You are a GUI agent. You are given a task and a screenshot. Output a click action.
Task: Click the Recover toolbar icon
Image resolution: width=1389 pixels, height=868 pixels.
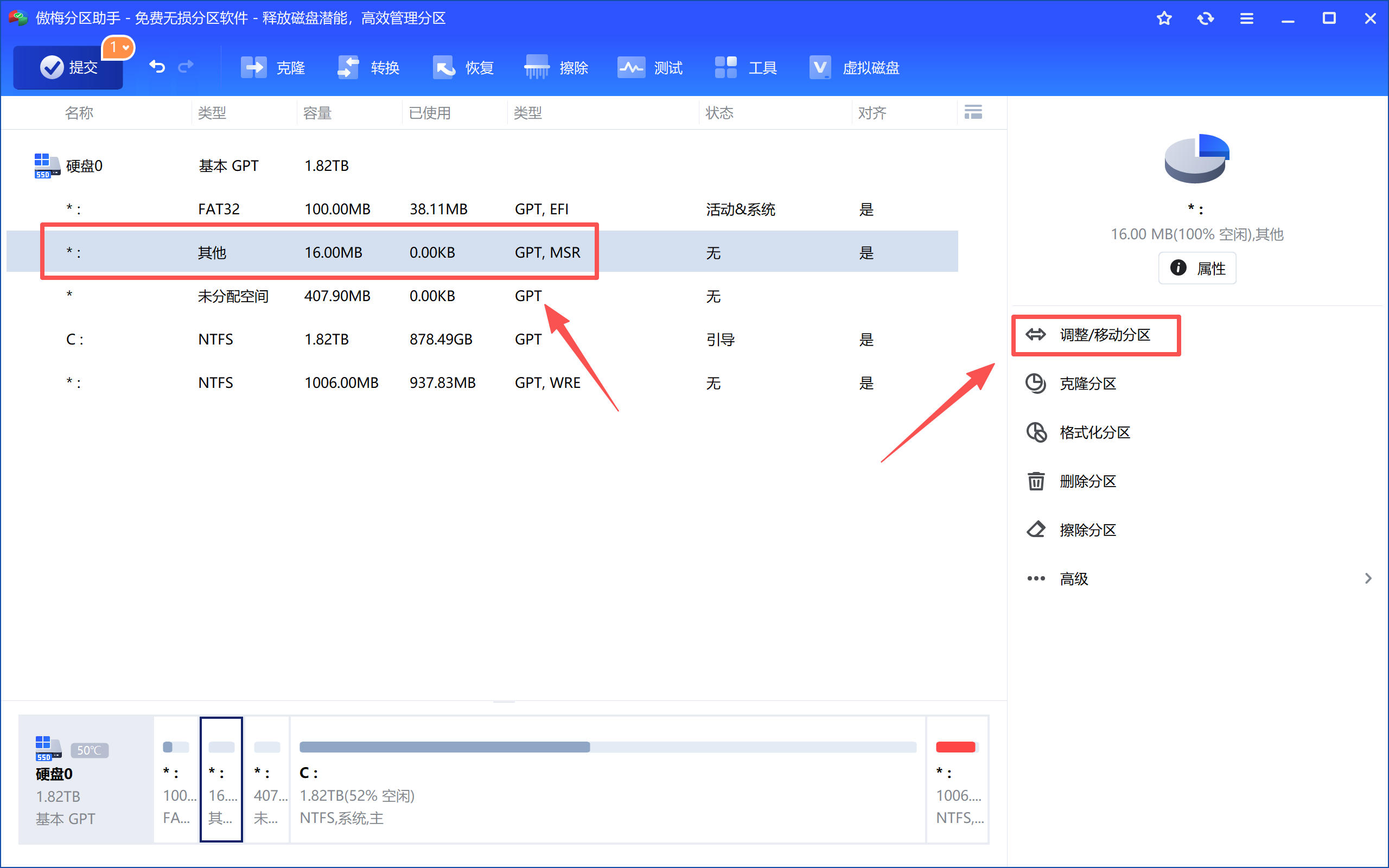[443, 68]
